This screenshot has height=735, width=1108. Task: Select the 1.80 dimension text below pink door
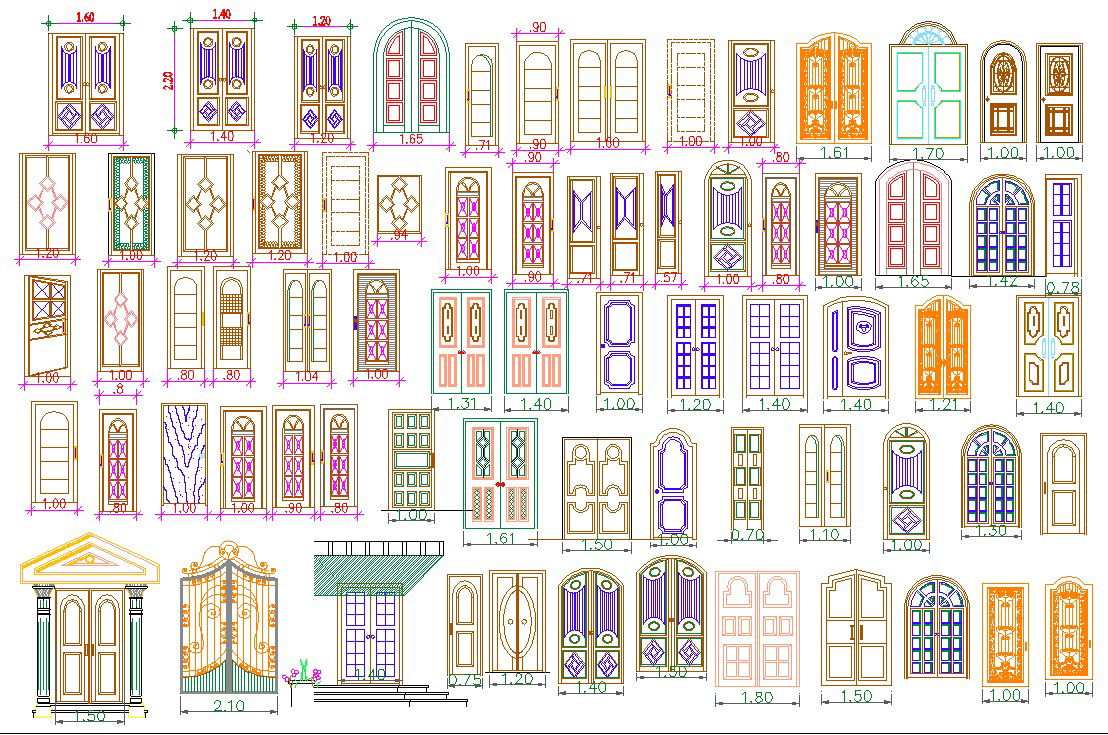click(757, 698)
